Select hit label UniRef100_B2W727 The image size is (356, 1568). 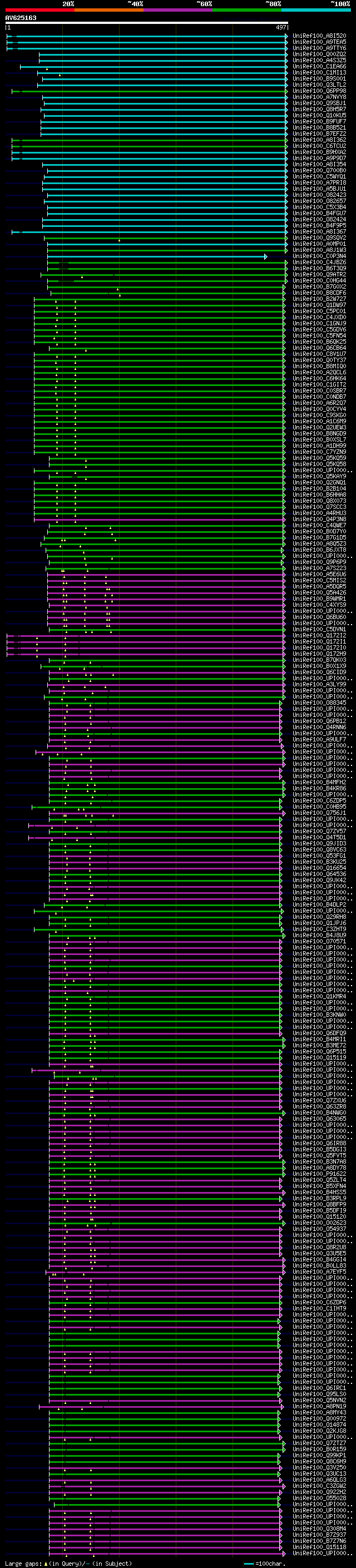pyautogui.click(x=319, y=299)
